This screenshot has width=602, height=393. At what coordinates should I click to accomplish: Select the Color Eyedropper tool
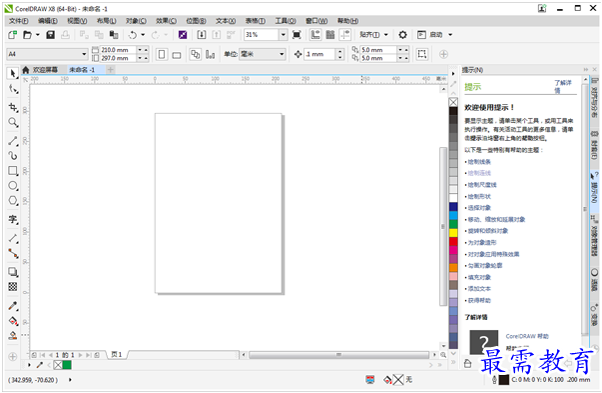click(x=13, y=306)
